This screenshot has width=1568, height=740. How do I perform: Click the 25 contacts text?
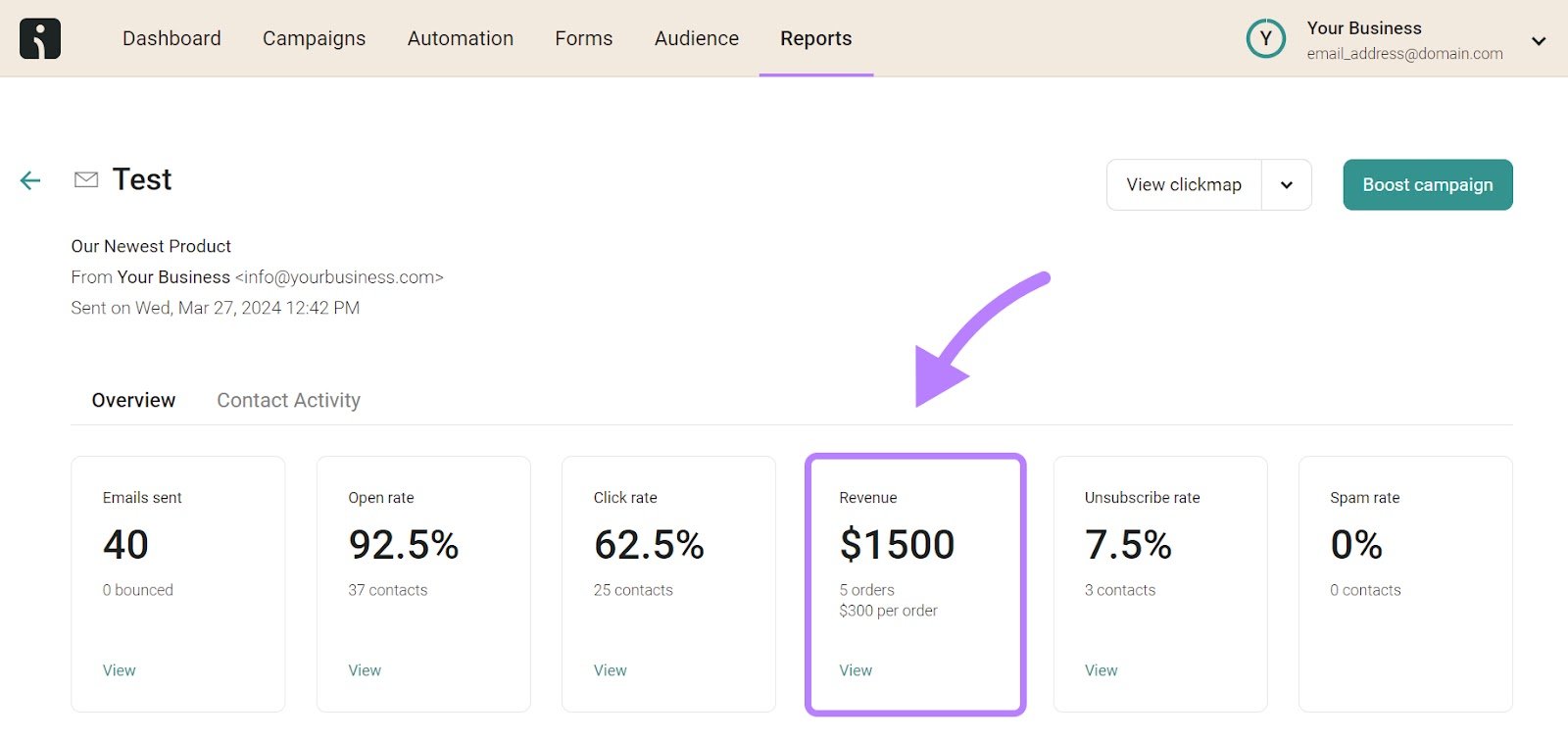tap(633, 590)
